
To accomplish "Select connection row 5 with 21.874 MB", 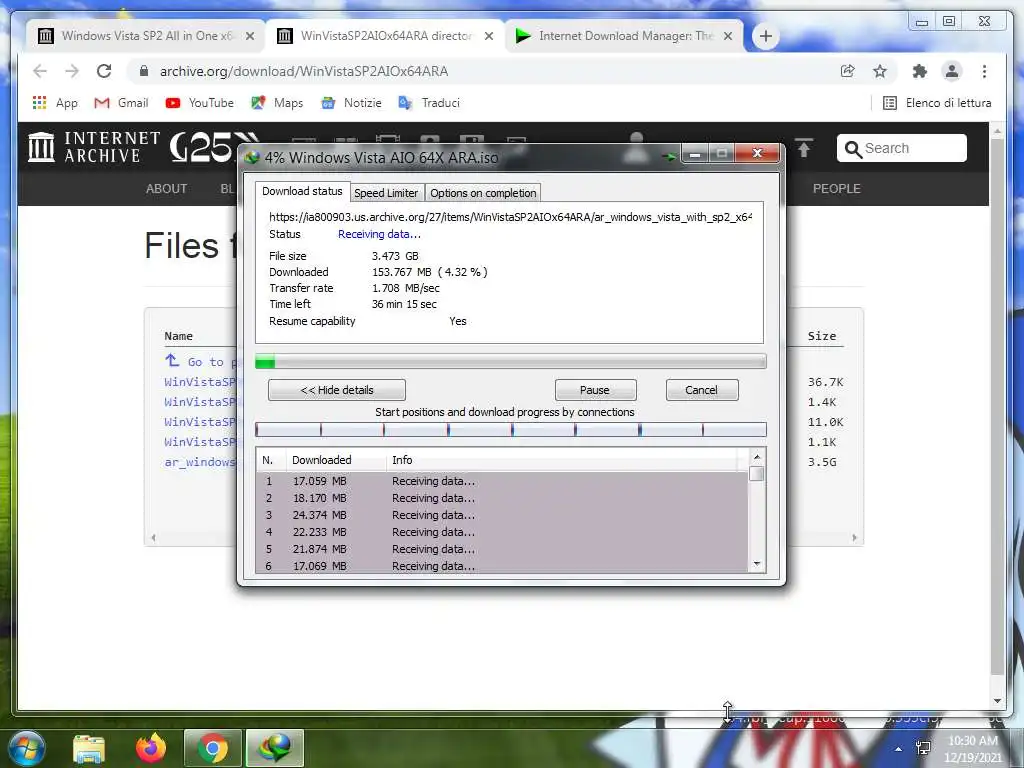I will coord(502,549).
